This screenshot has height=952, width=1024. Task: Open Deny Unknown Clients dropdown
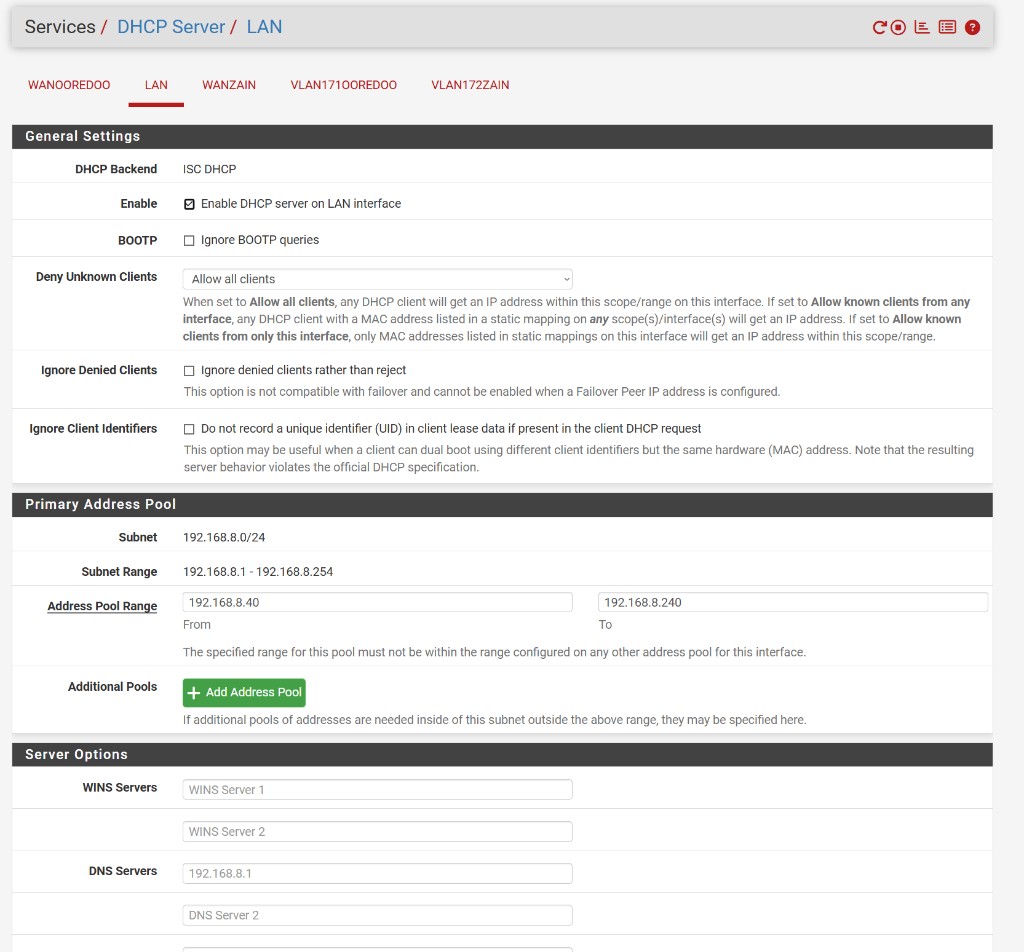[x=377, y=279]
